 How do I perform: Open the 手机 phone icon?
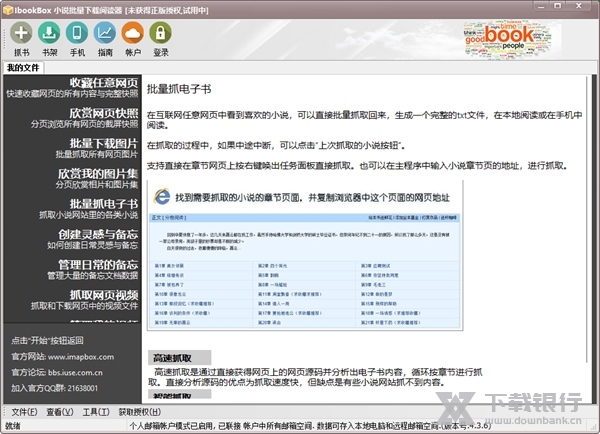coord(77,33)
